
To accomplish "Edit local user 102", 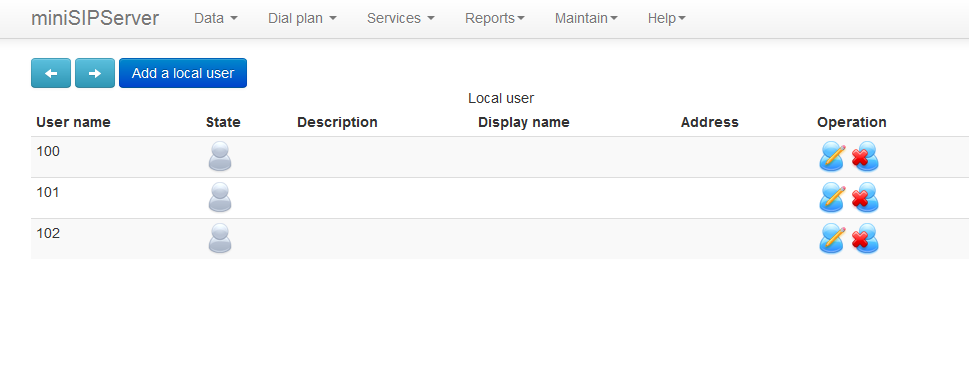I will 832,238.
